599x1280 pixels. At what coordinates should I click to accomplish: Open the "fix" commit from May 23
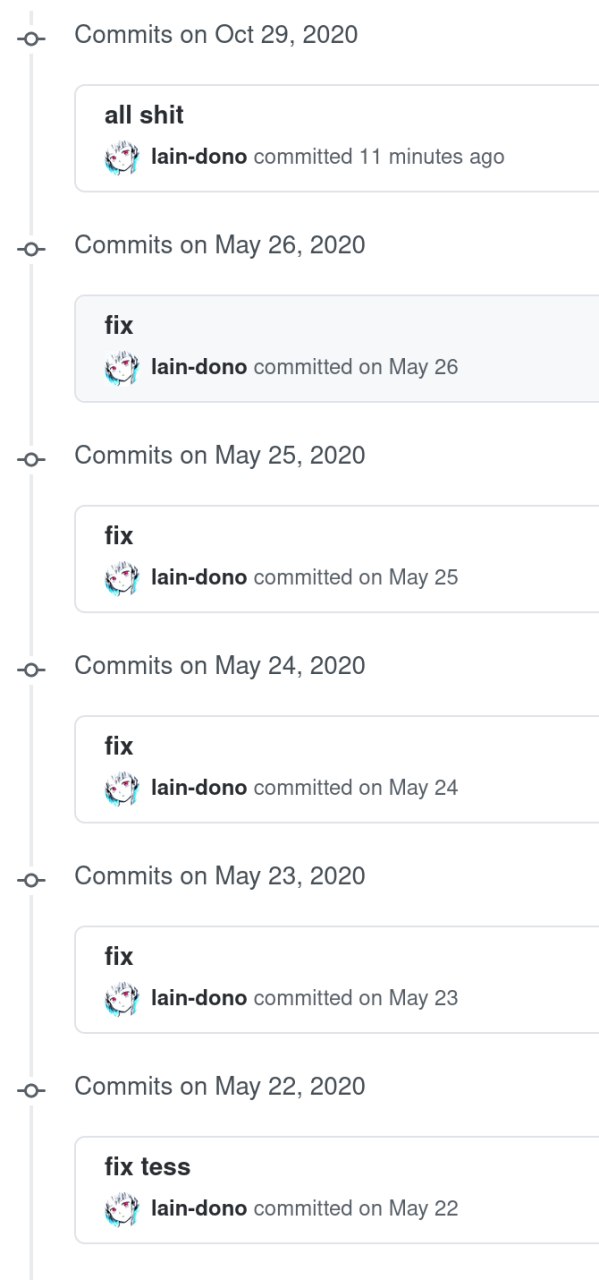pyautogui.click(x=118, y=957)
